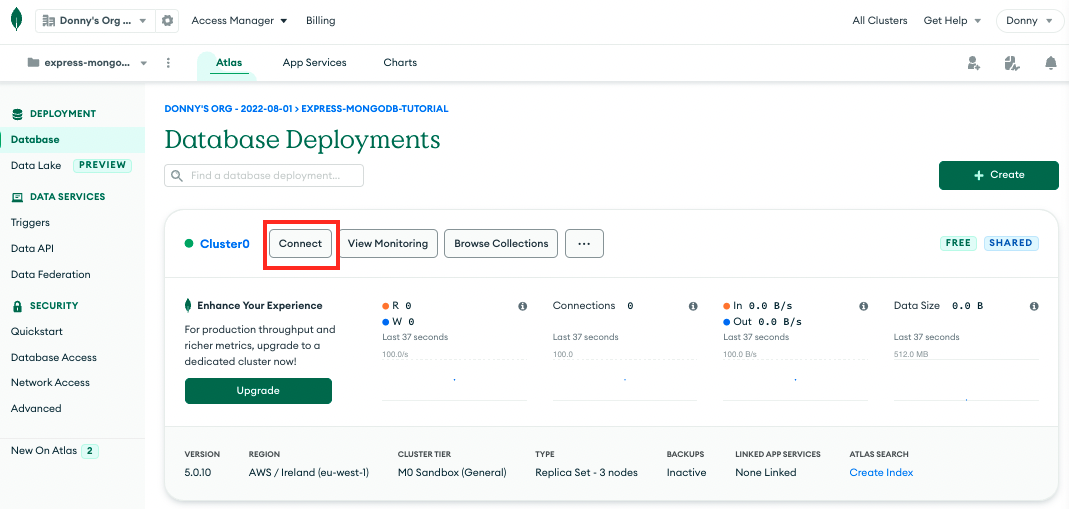The height and width of the screenshot is (509, 1069).
Task: Open organization settings gear icon
Action: click(167, 20)
